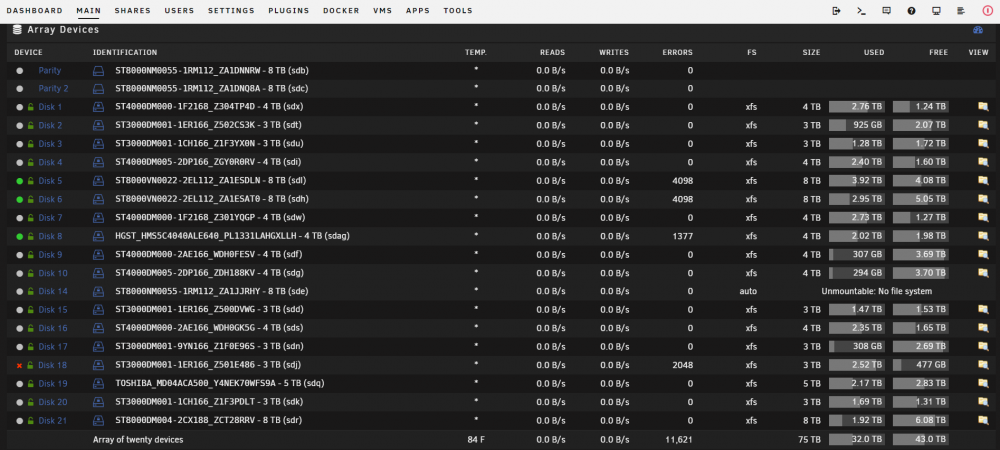Image resolution: width=1000 pixels, height=450 pixels.
Task: Click the grey status dot for Parity
Action: tap(20, 71)
